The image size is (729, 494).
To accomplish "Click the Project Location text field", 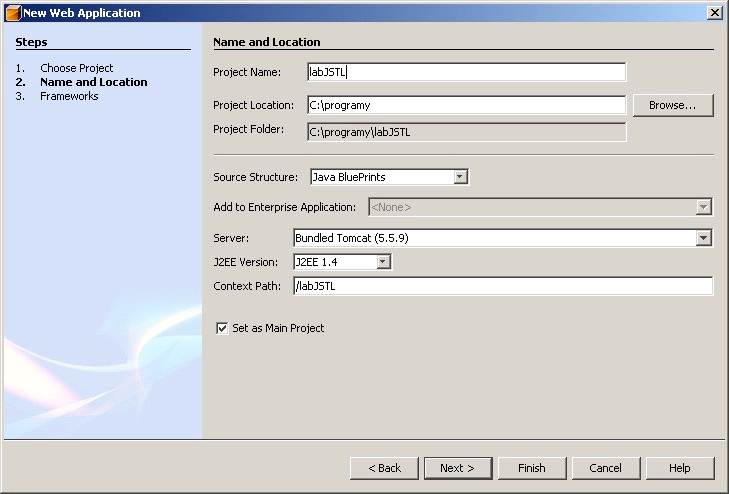I will [466, 105].
